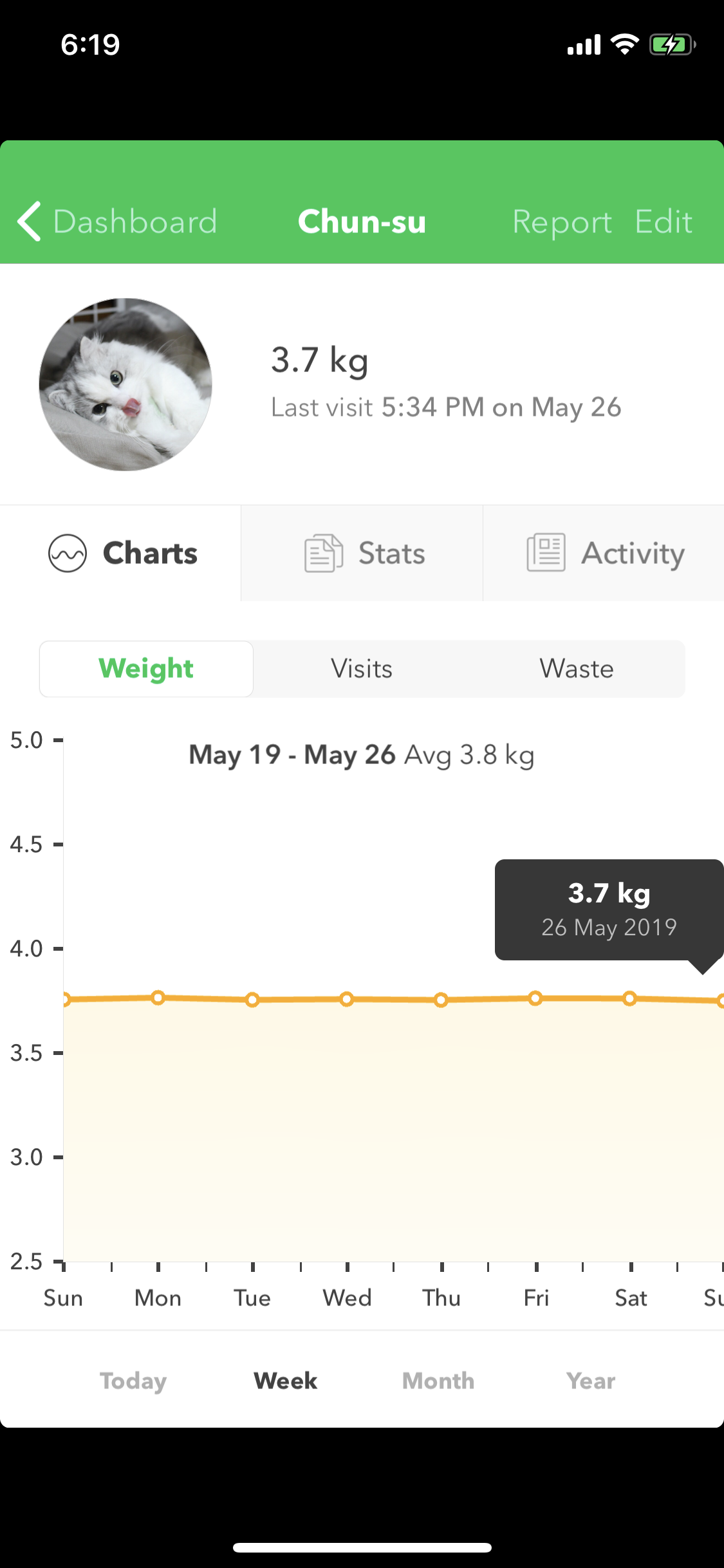The image size is (724, 1568).
Task: Switch chart to Visits segment
Action: (362, 669)
